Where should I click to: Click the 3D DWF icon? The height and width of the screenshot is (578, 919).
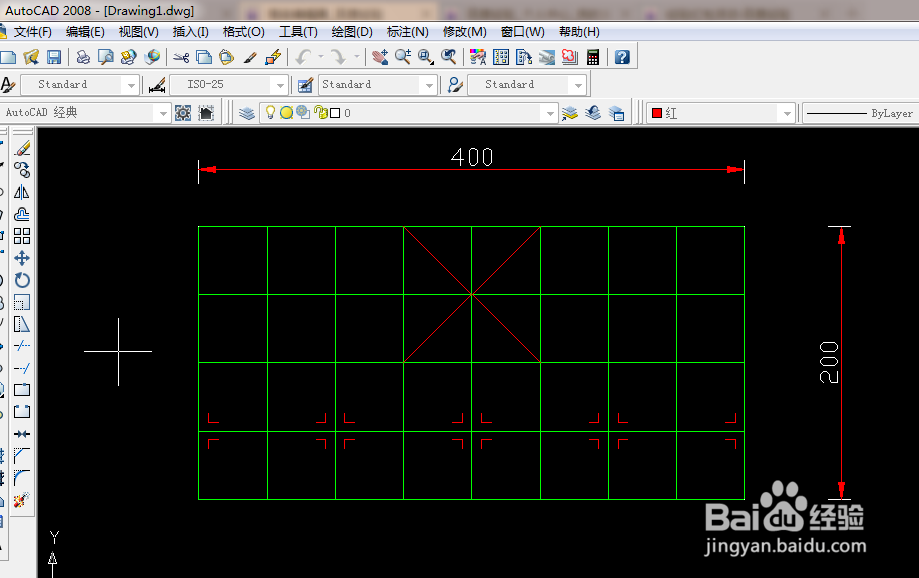point(152,57)
